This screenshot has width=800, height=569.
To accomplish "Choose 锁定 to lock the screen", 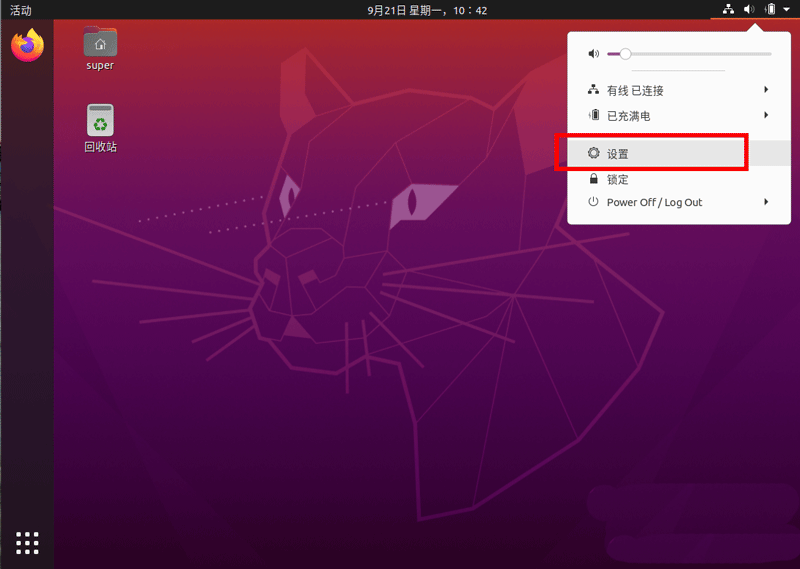I will 618,179.
